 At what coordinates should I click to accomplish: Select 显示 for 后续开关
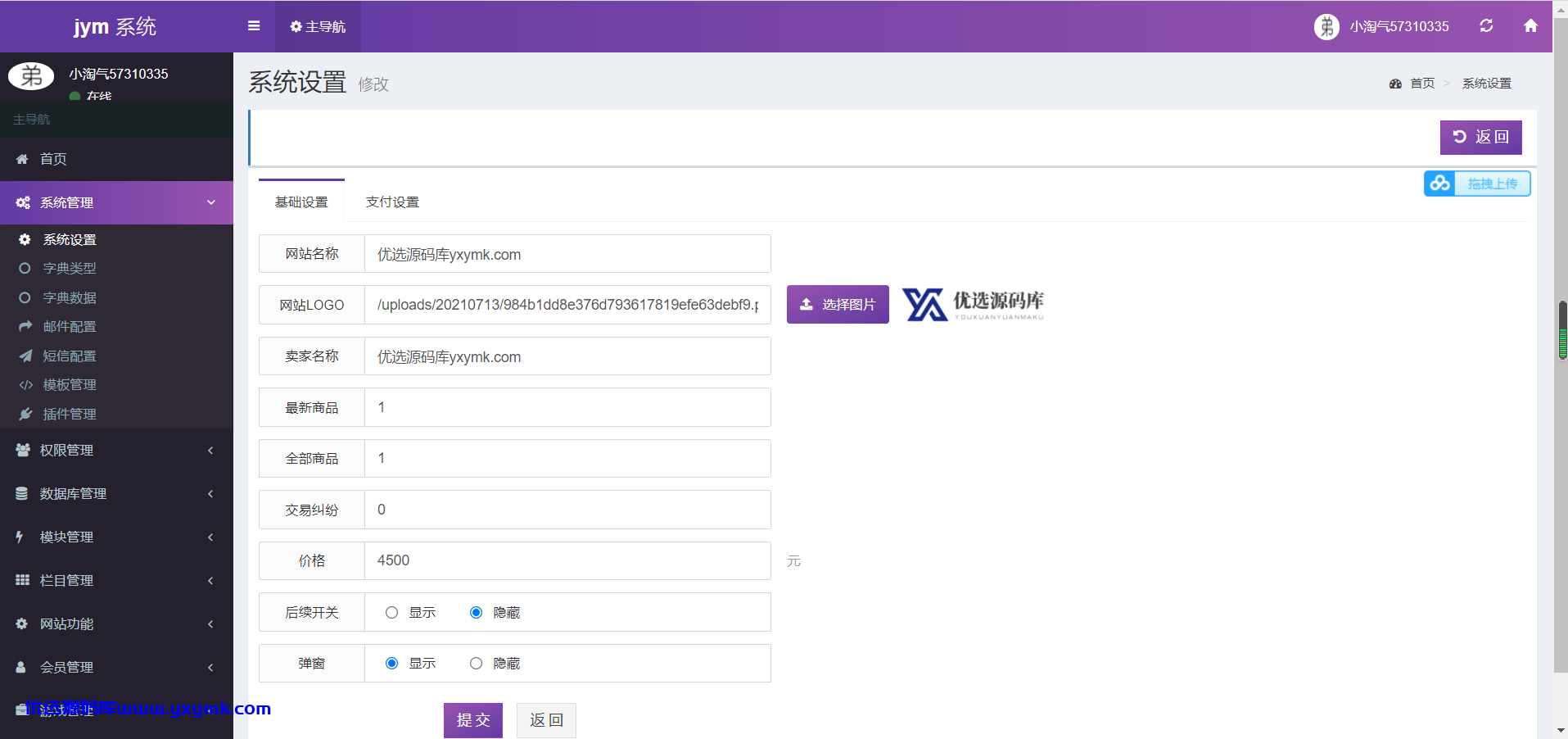tap(391, 613)
